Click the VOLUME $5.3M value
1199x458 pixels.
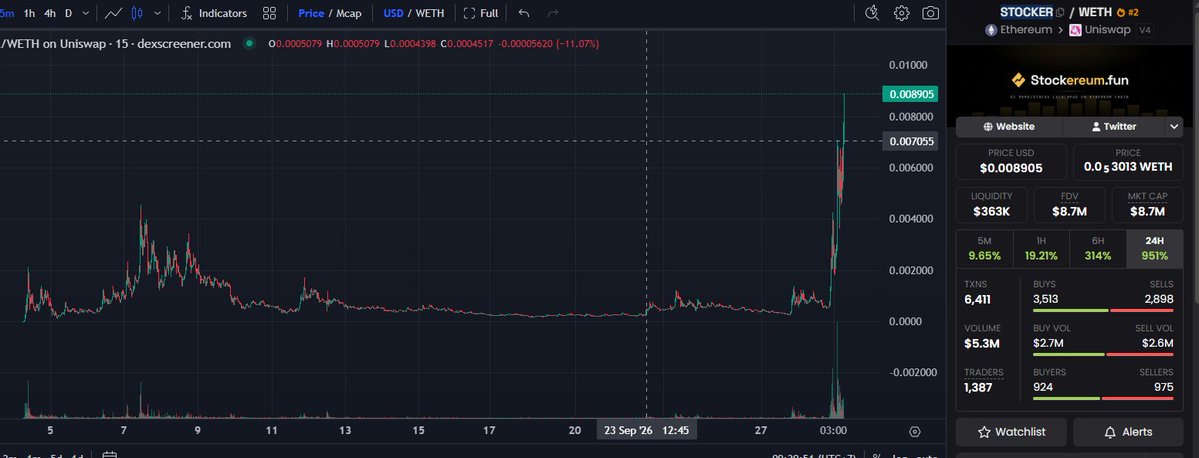(x=982, y=344)
